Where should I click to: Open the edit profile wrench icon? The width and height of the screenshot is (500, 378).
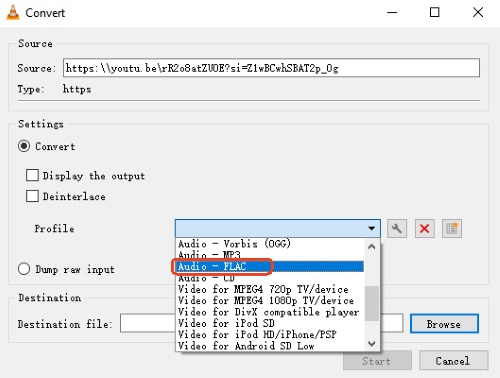pyautogui.click(x=397, y=229)
